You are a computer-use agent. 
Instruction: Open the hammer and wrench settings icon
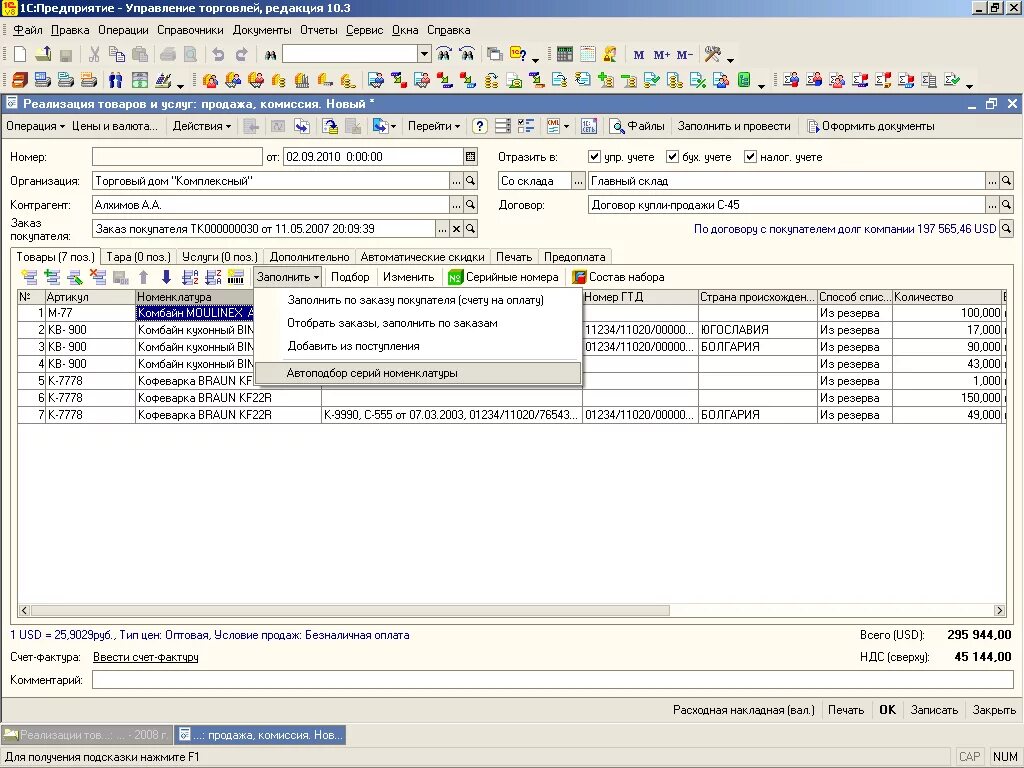pos(712,54)
